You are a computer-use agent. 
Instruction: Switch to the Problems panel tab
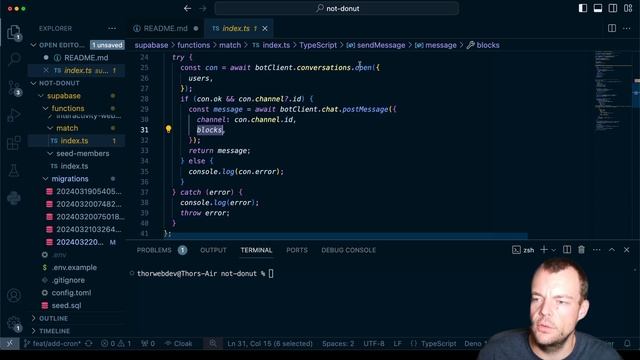pyautogui.click(x=154, y=250)
